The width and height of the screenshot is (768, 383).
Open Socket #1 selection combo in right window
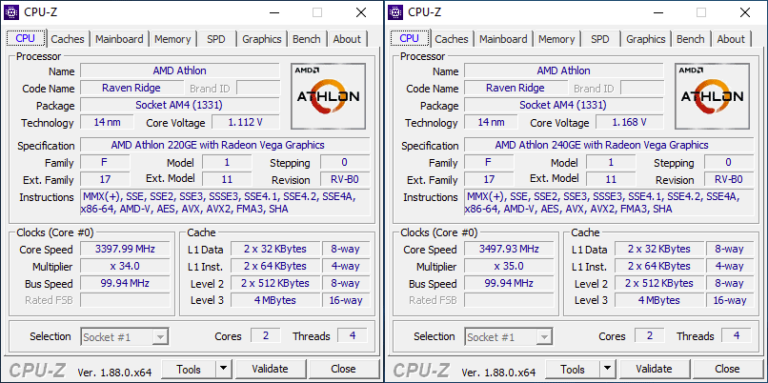(x=508, y=336)
